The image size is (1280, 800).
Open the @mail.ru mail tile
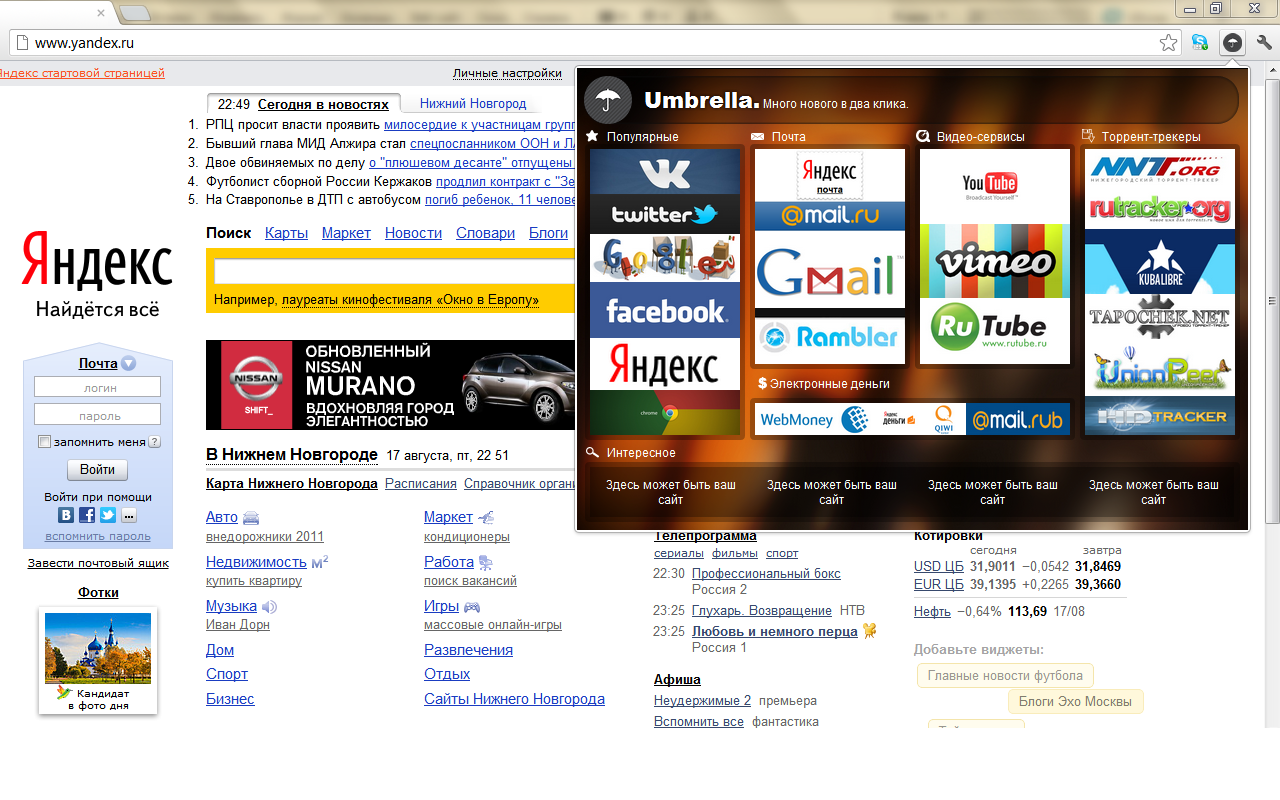(830, 216)
